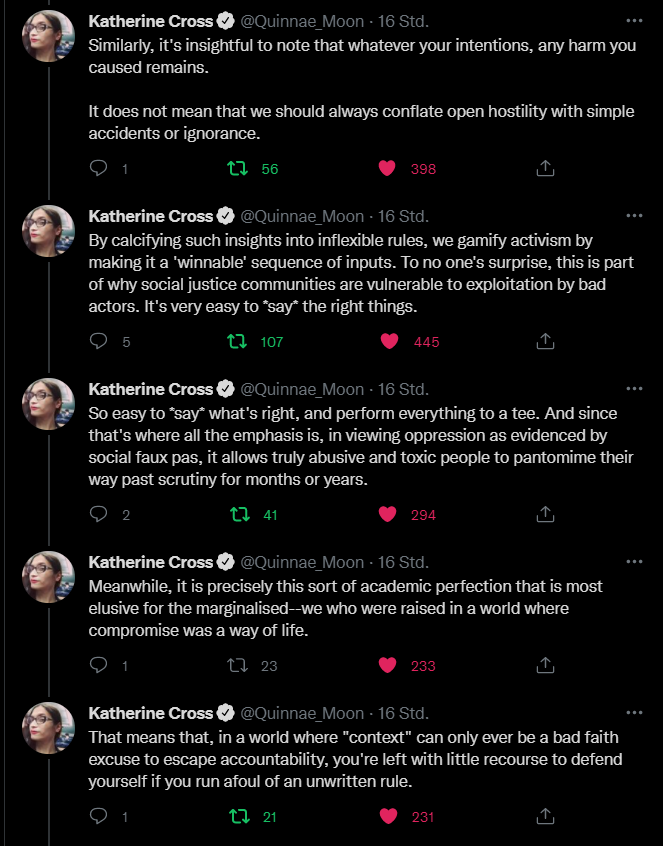This screenshot has width=663, height=846.
Task: Reply to the 'gamify activism' tweet
Action: 99,342
